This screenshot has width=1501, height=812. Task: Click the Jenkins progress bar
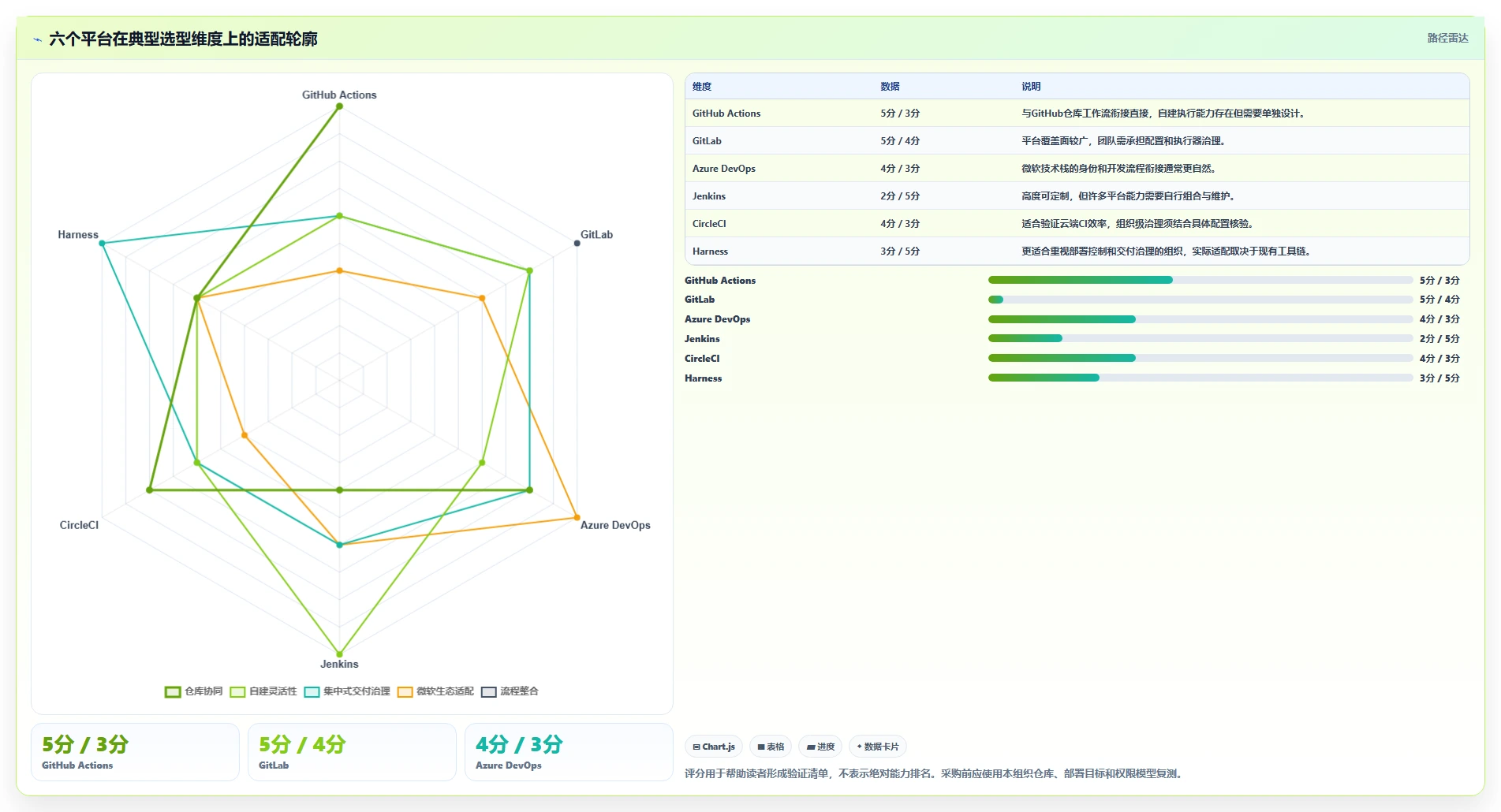pyautogui.click(x=1200, y=338)
